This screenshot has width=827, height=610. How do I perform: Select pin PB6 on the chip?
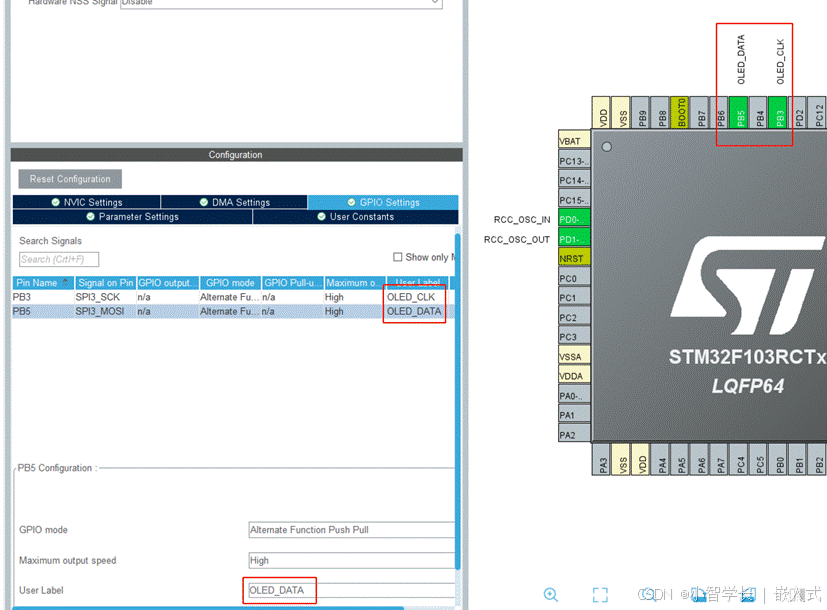click(720, 113)
